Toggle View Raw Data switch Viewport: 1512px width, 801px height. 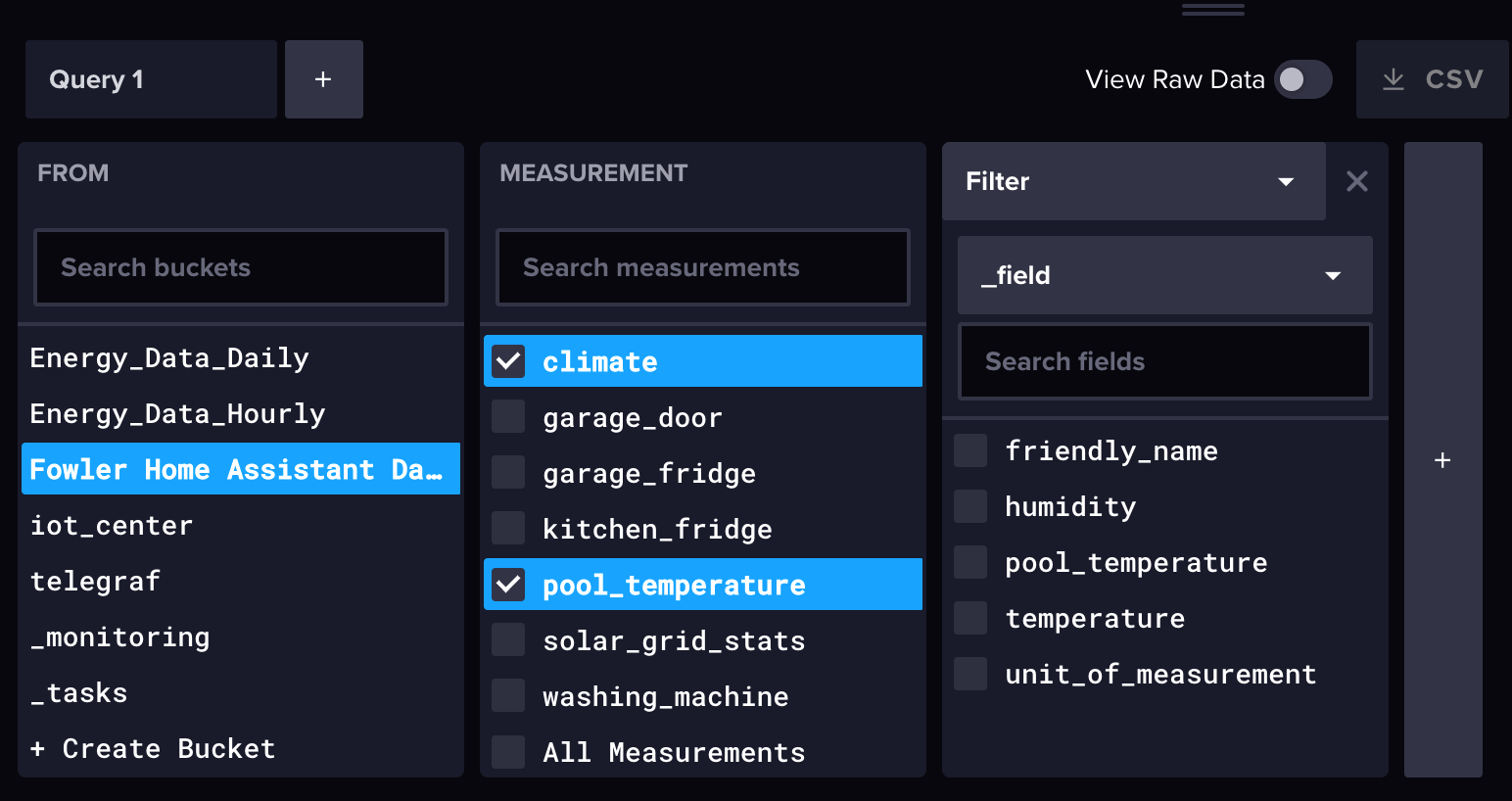tap(1302, 79)
